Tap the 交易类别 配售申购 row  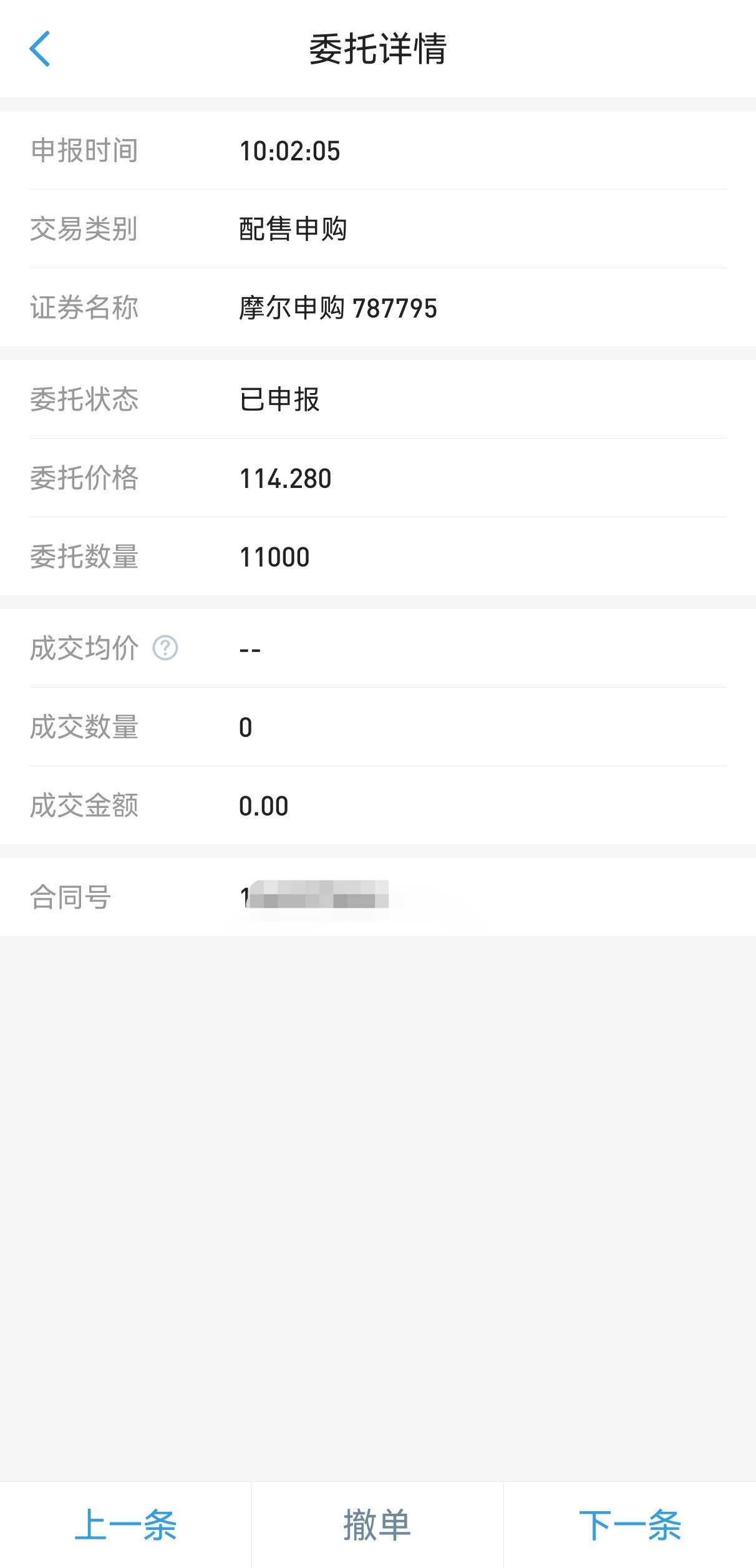pos(378,229)
